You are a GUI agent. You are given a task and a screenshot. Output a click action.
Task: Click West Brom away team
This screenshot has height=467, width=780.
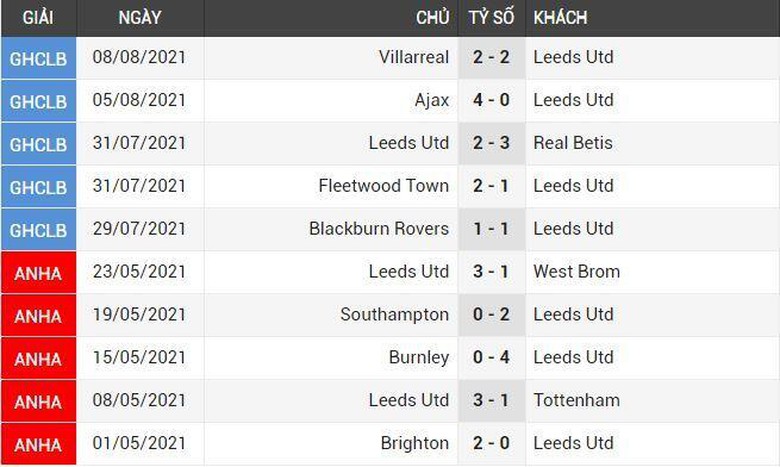(577, 272)
